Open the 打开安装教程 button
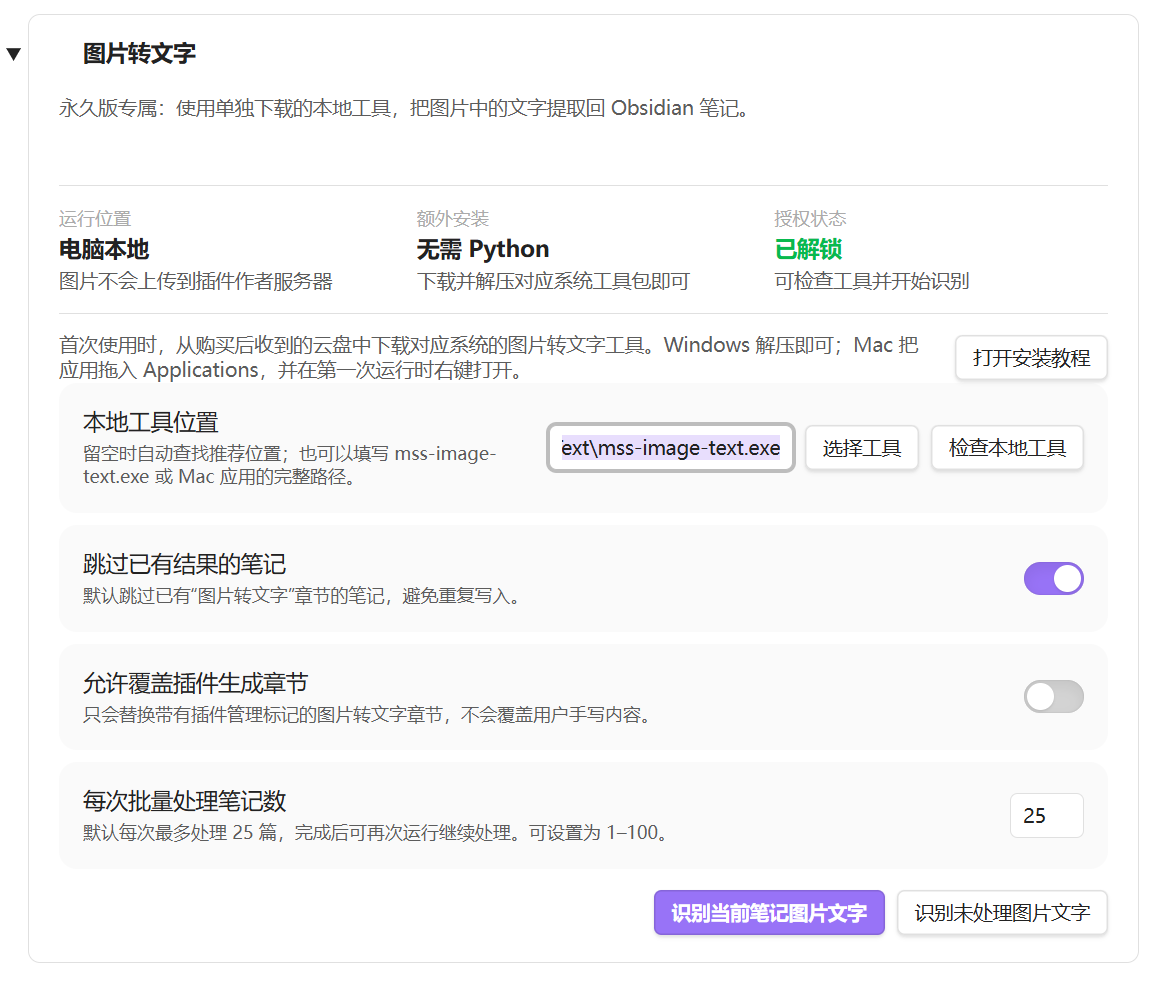Screen dimensions: 1158x981 [1031, 358]
